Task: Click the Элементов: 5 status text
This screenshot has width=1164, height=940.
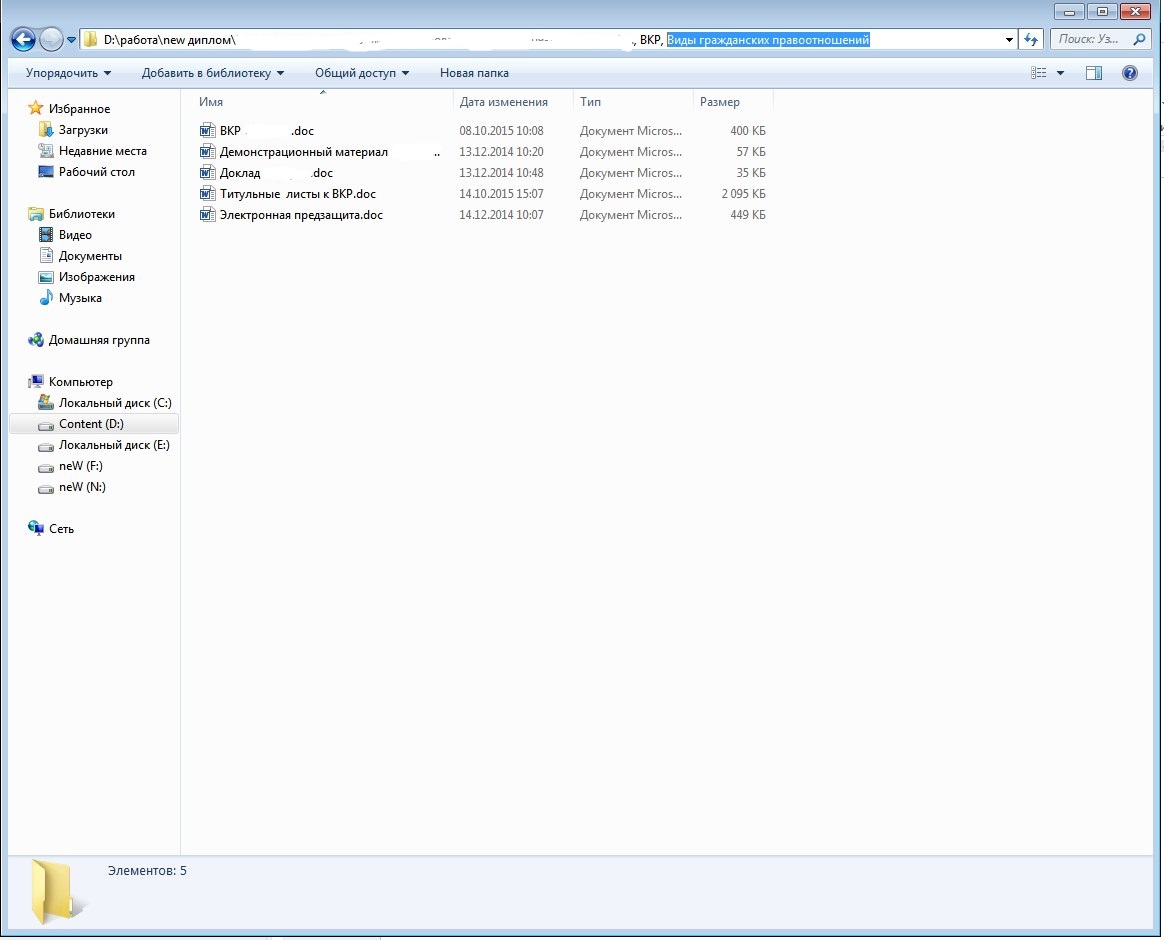Action: point(147,870)
